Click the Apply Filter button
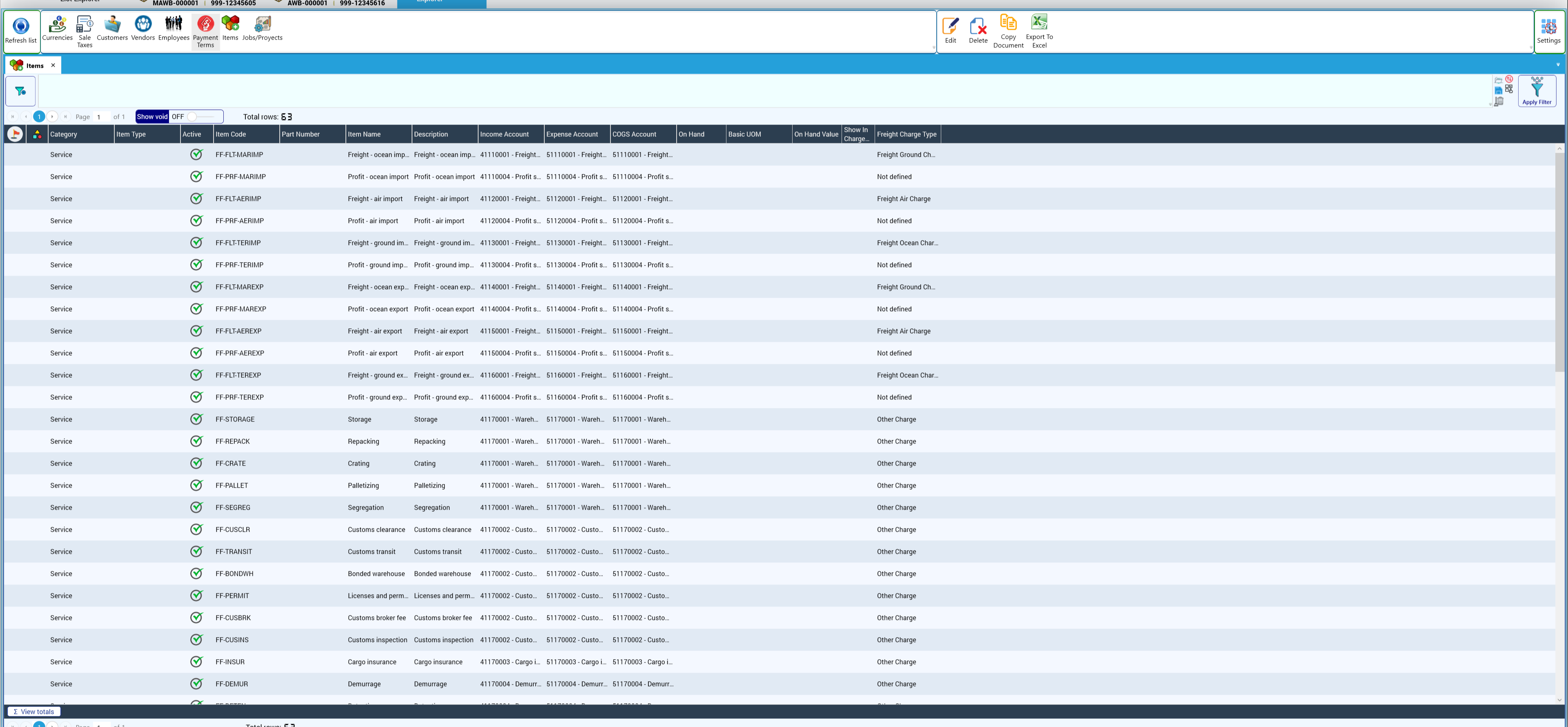1568x727 pixels. 1537,91
